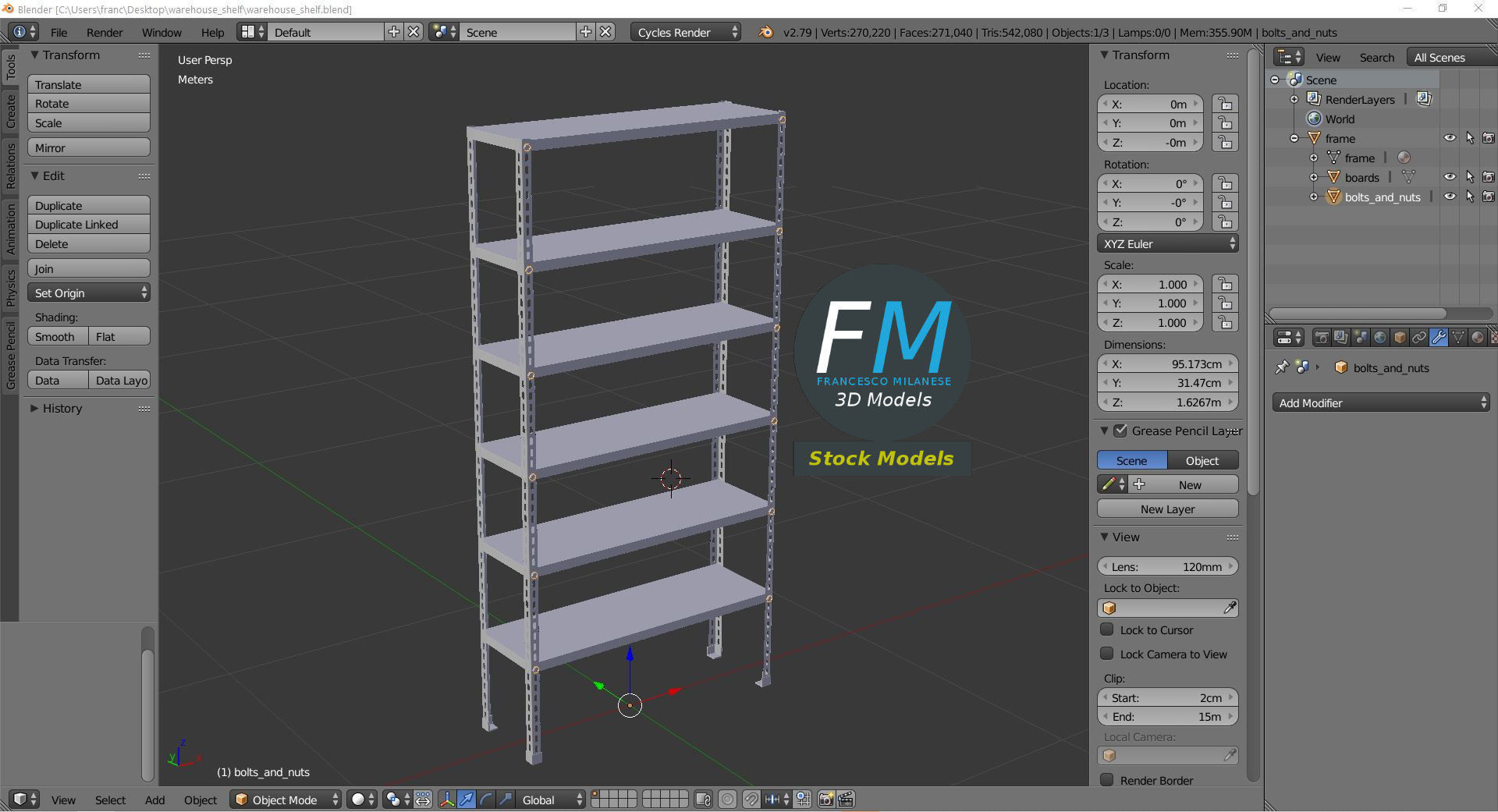
Task: Open the Object Mode dropdown
Action: [x=286, y=800]
